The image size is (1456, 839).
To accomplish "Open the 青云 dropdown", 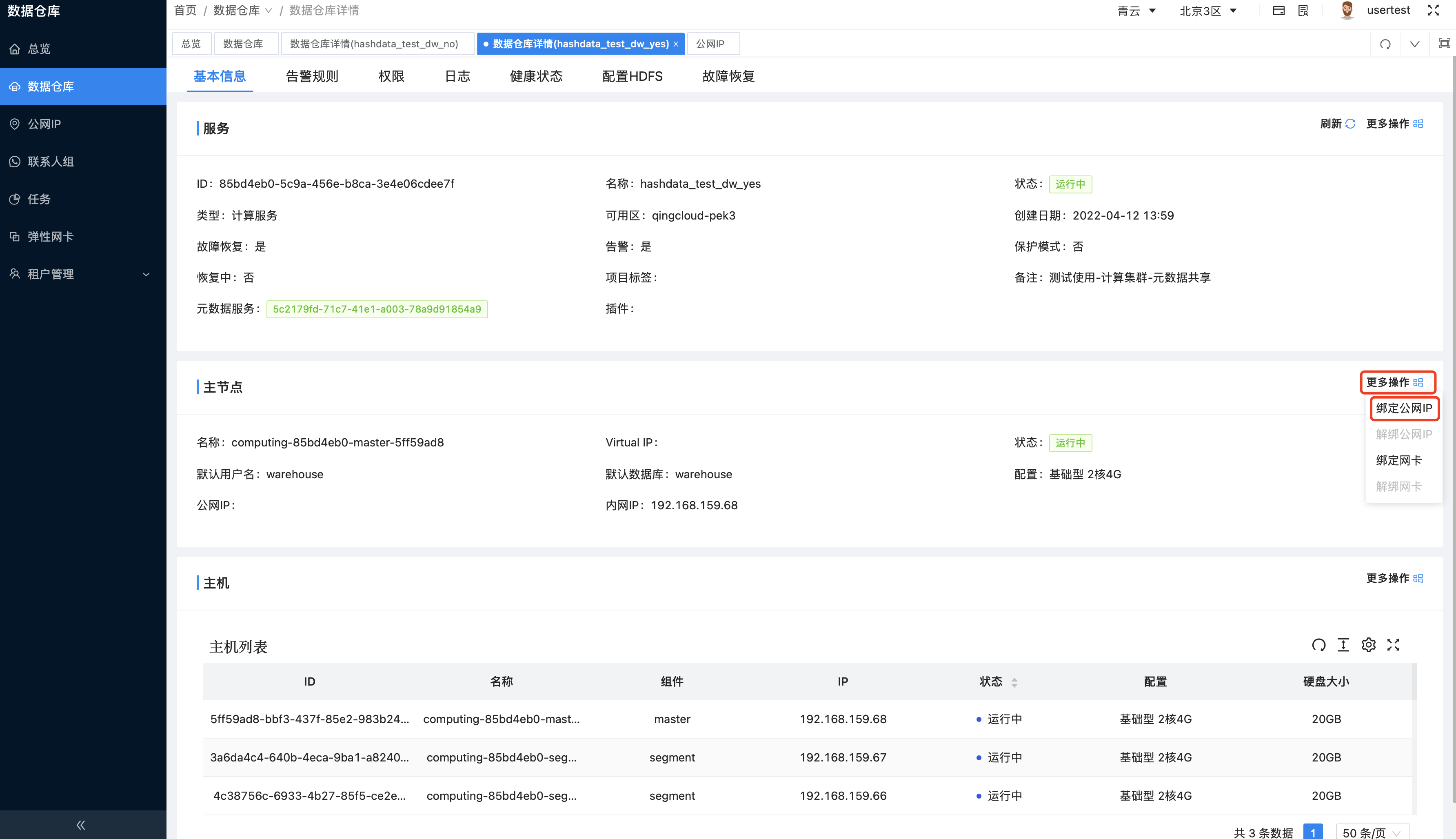I will coord(1136,10).
